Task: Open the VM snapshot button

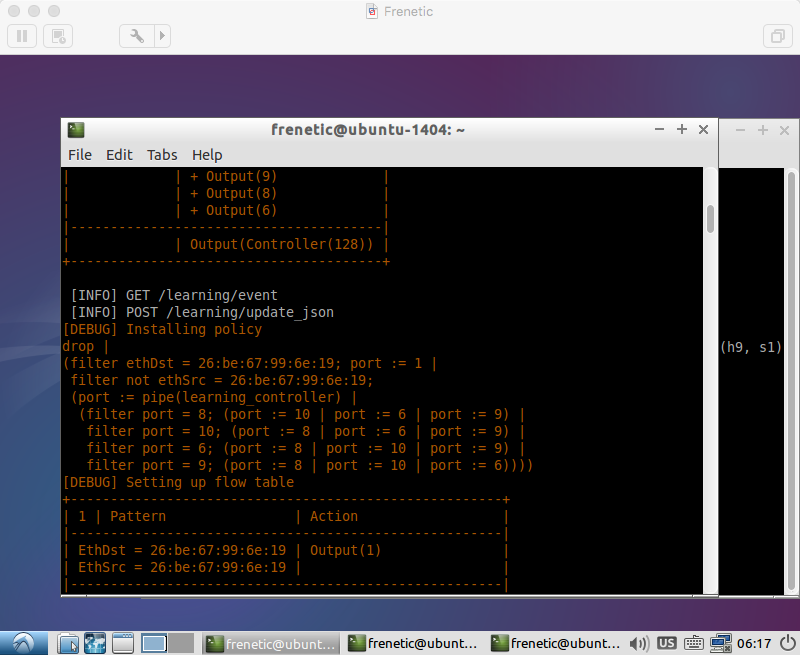Action: point(58,36)
